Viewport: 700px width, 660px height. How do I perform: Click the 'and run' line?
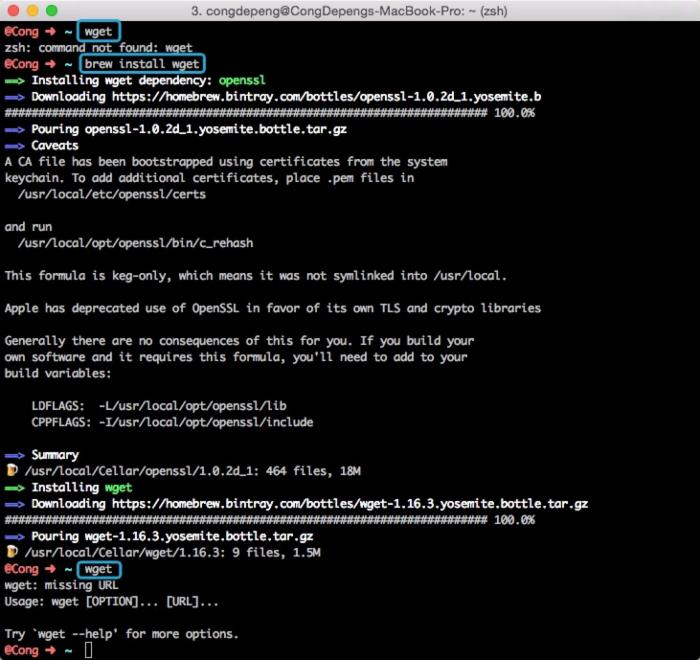(28, 227)
